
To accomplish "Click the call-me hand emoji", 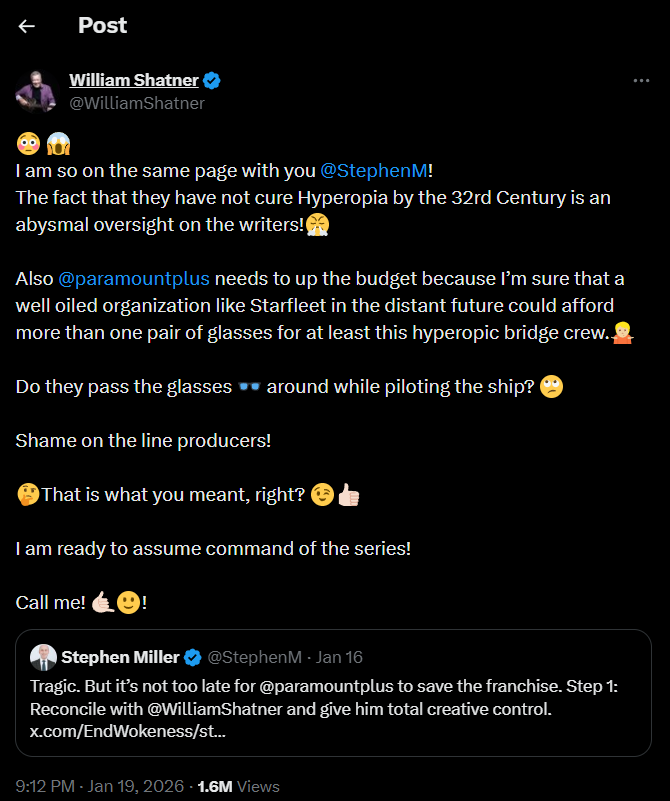I will (x=100, y=603).
